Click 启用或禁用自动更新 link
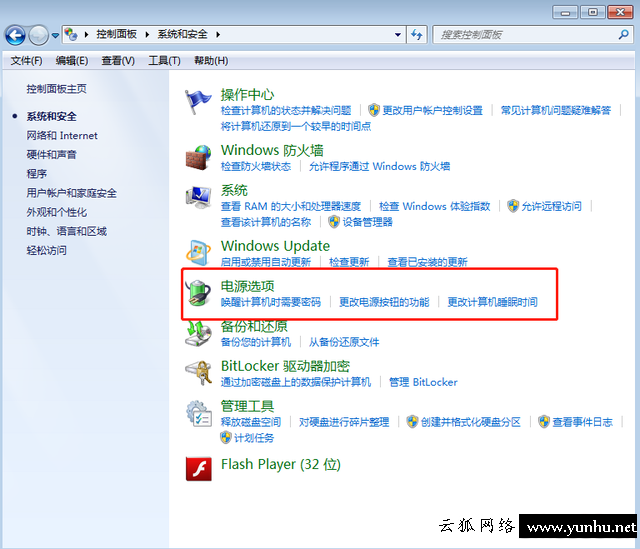The width and height of the screenshot is (640, 549). pyautogui.click(x=266, y=262)
